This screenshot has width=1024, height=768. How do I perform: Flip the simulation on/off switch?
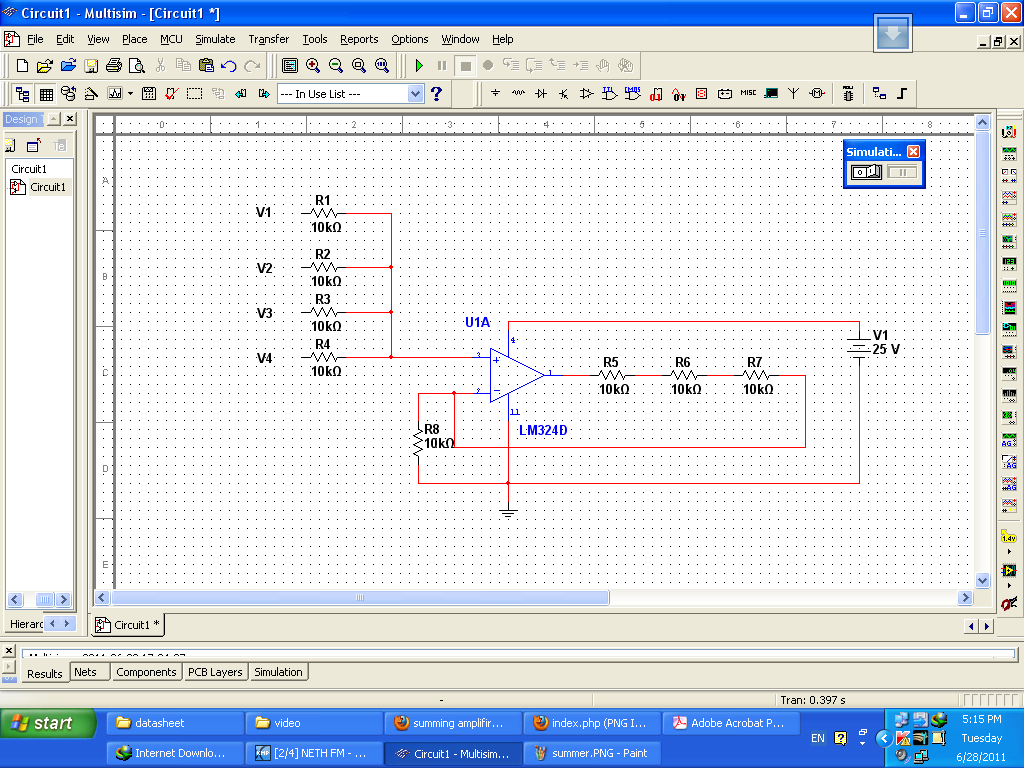[x=866, y=172]
